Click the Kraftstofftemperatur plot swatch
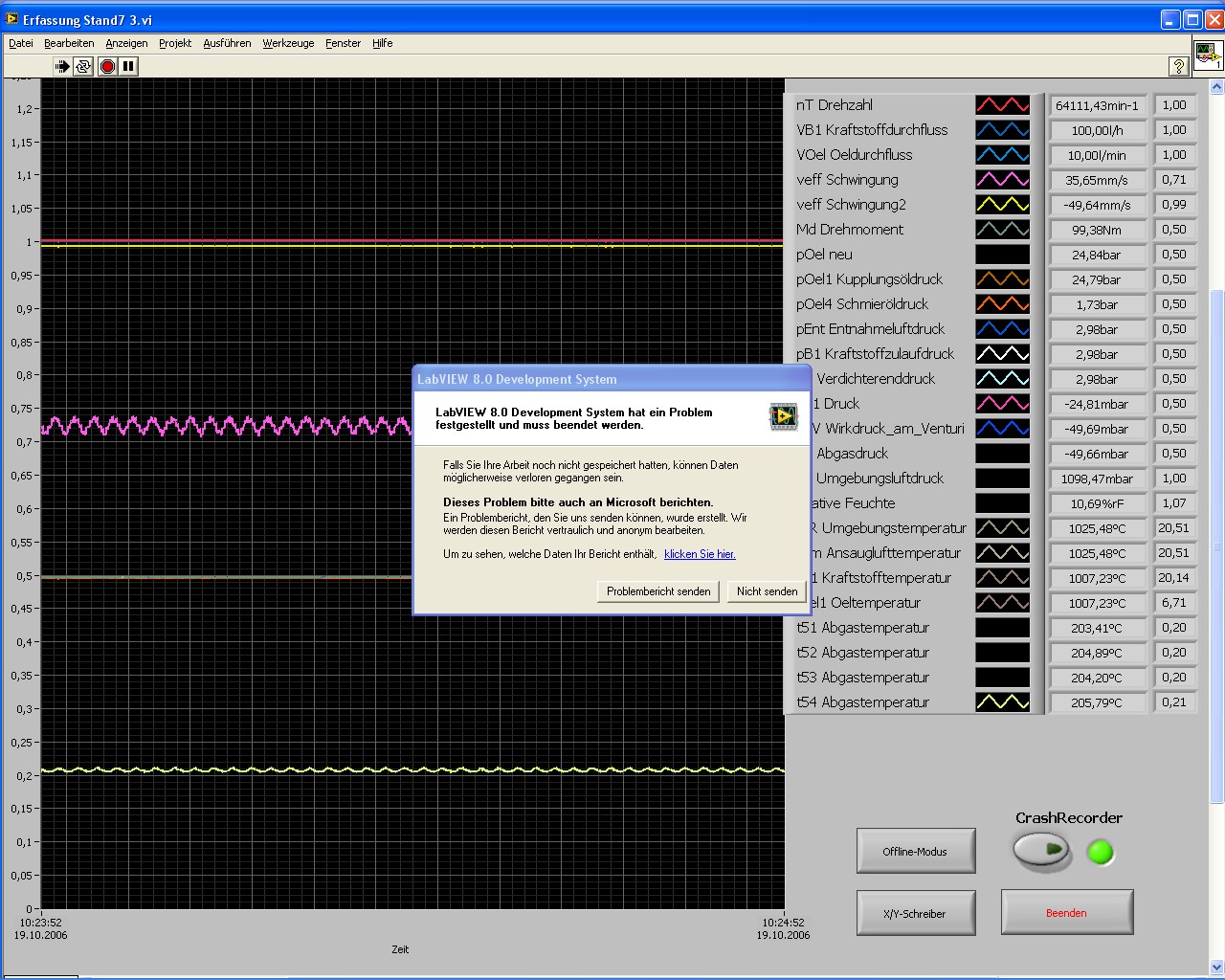This screenshot has height=980, width=1225. click(x=1003, y=578)
